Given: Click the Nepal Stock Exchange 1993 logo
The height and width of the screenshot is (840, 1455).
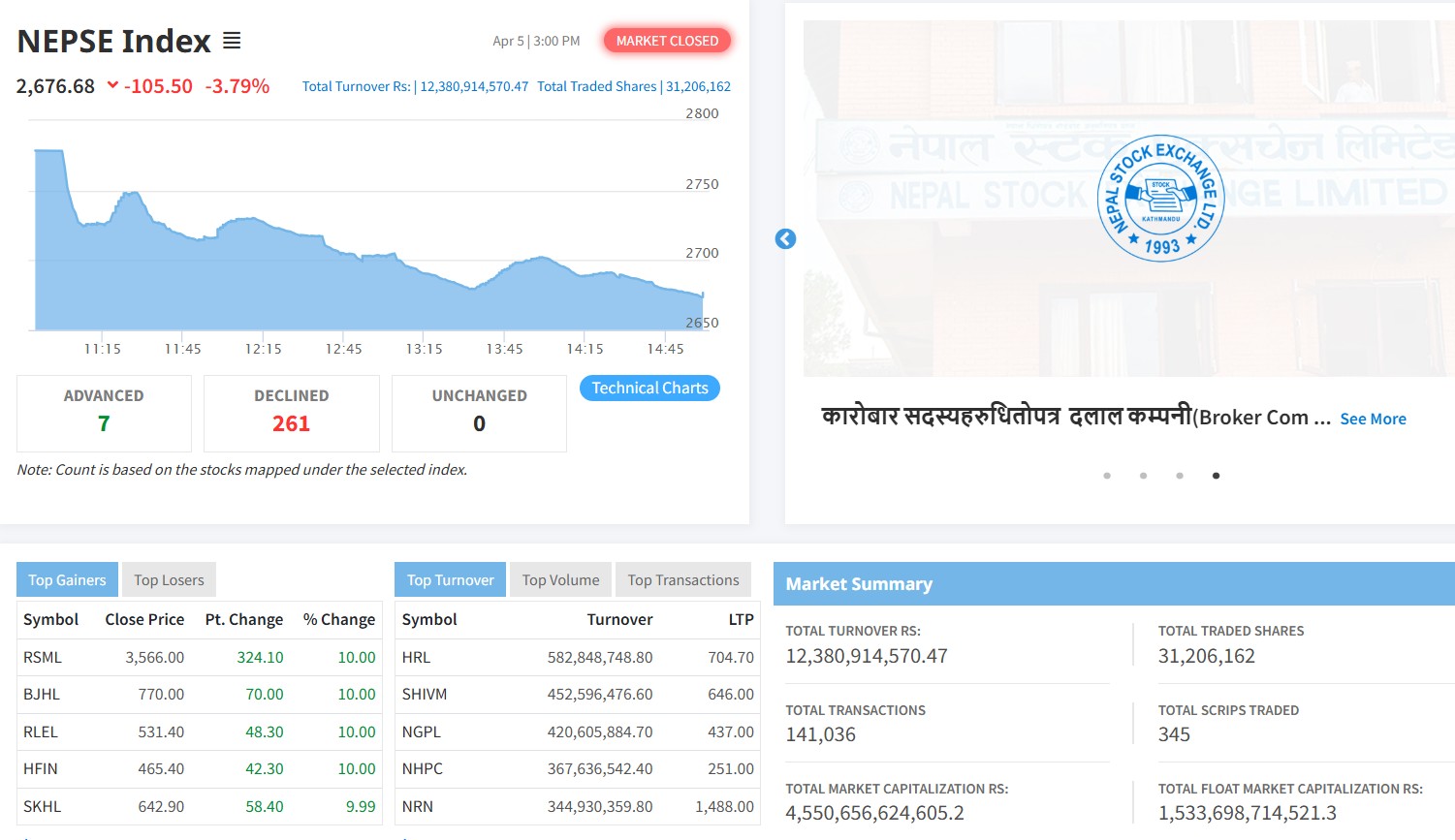Looking at the screenshot, I should pos(1160,198).
